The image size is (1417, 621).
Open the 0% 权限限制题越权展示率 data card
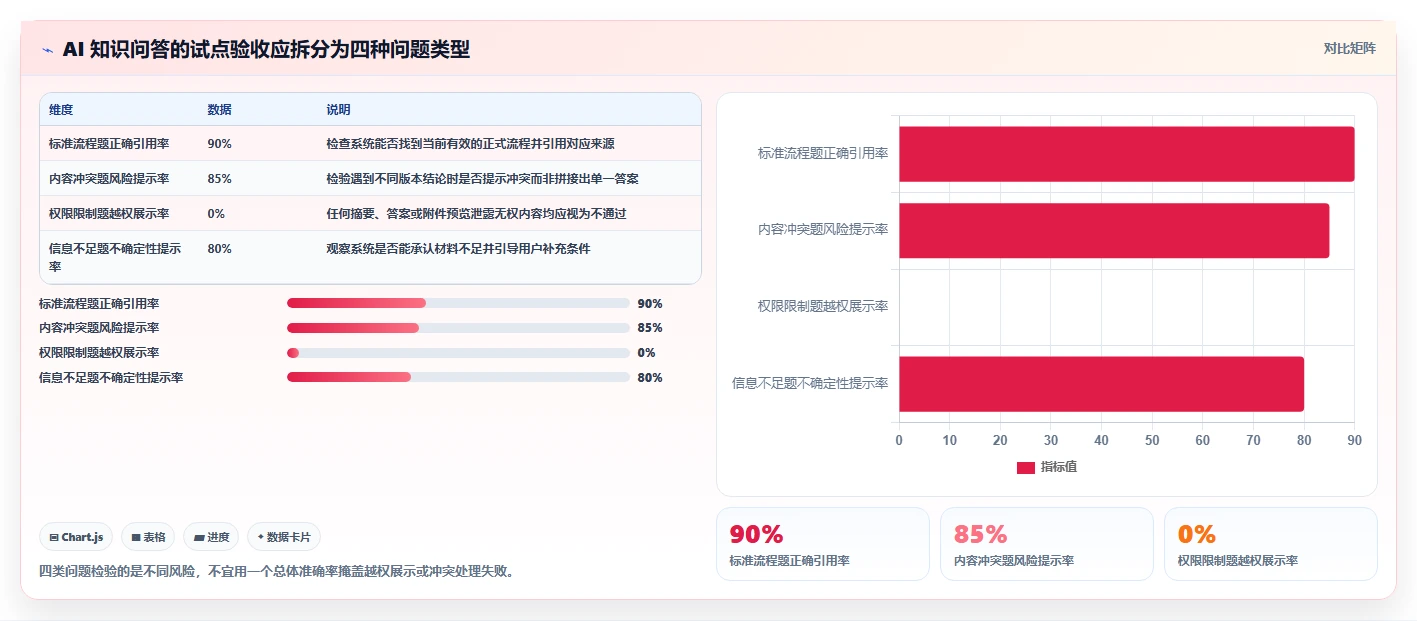1271,544
